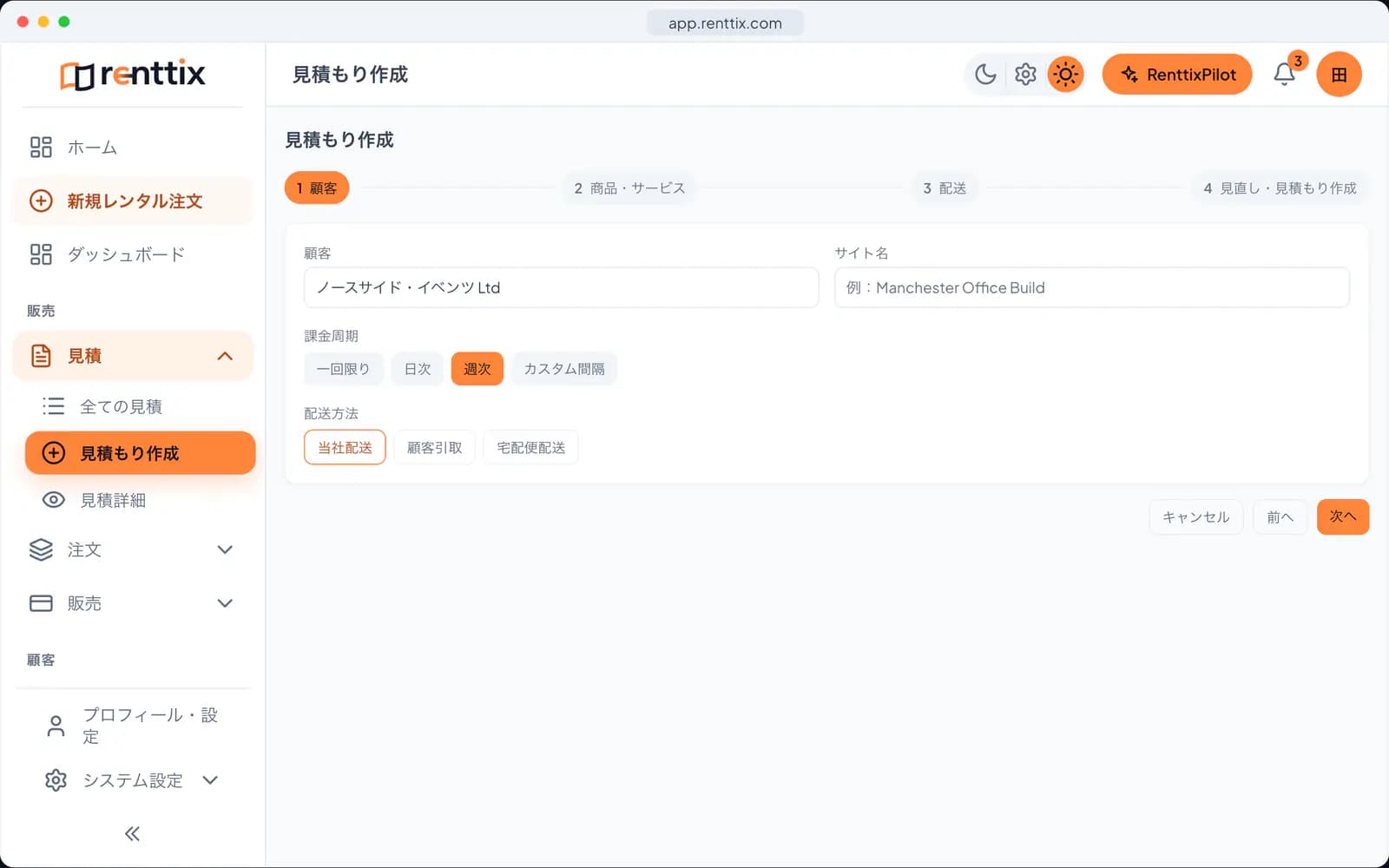Image resolution: width=1389 pixels, height=868 pixels.
Task: Select 宅配便配送 delivery method
Action: [x=531, y=448]
